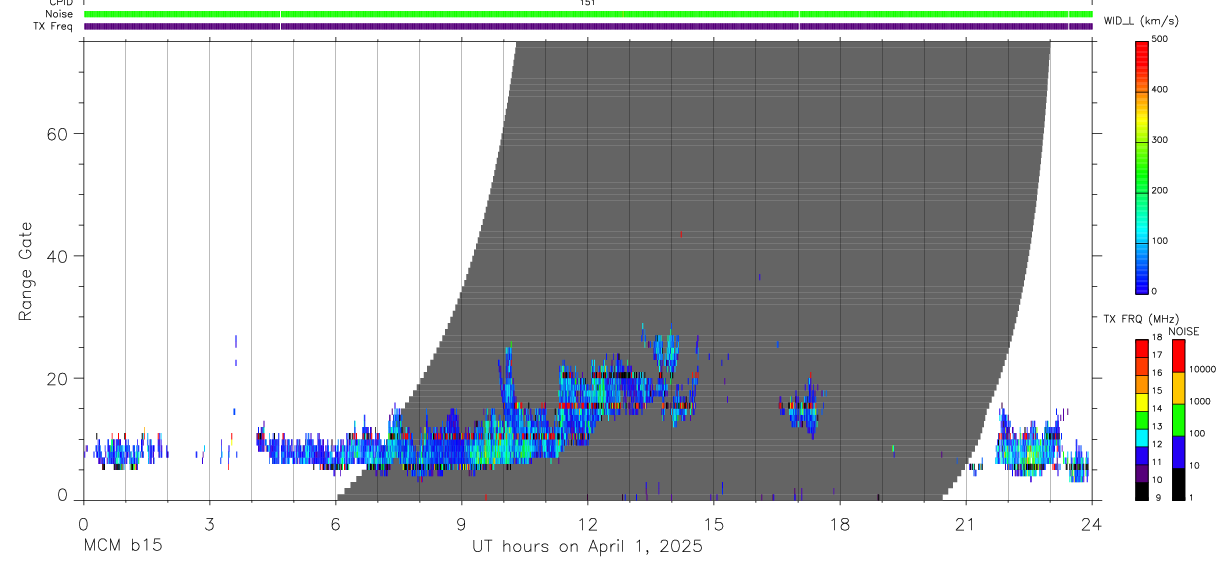Click the 20 tick on Range Gate axis
The height and width of the screenshot is (567, 1228).
(x=57, y=378)
